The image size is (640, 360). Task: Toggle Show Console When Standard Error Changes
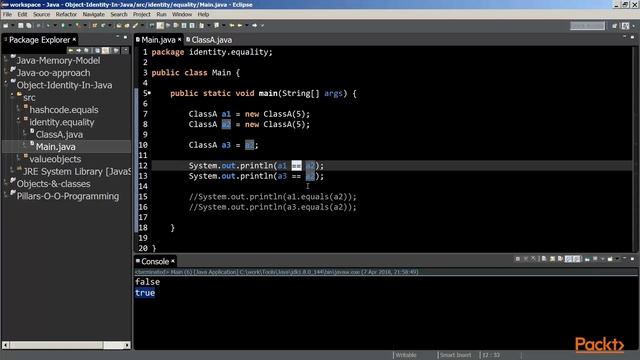tap(577, 259)
